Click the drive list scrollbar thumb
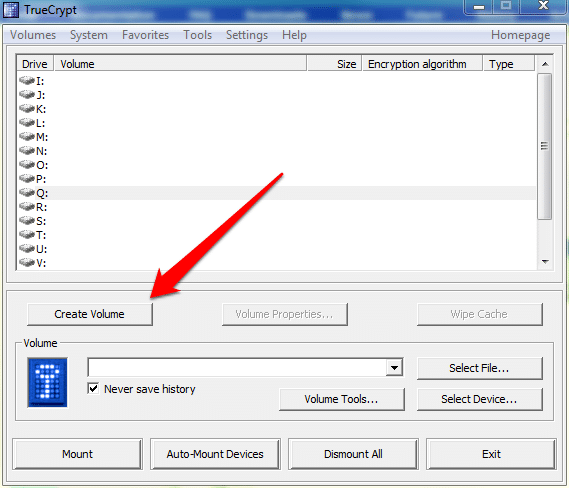The width and height of the screenshot is (569, 488). pyautogui.click(x=544, y=146)
